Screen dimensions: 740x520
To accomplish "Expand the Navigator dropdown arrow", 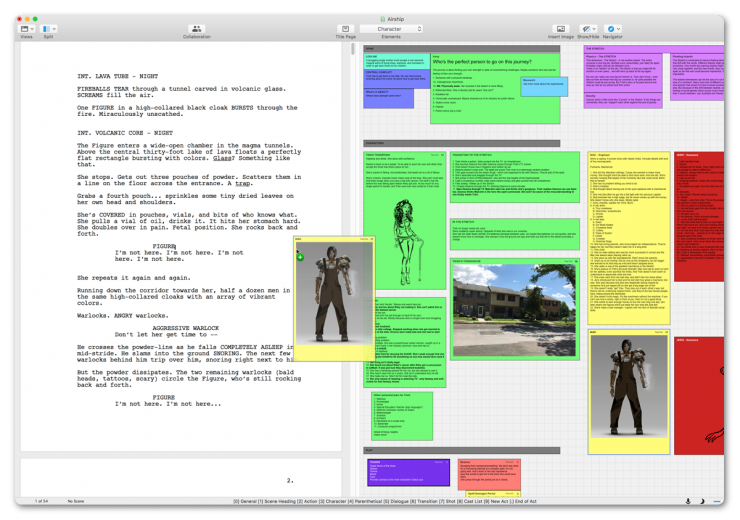I will click(618, 29).
